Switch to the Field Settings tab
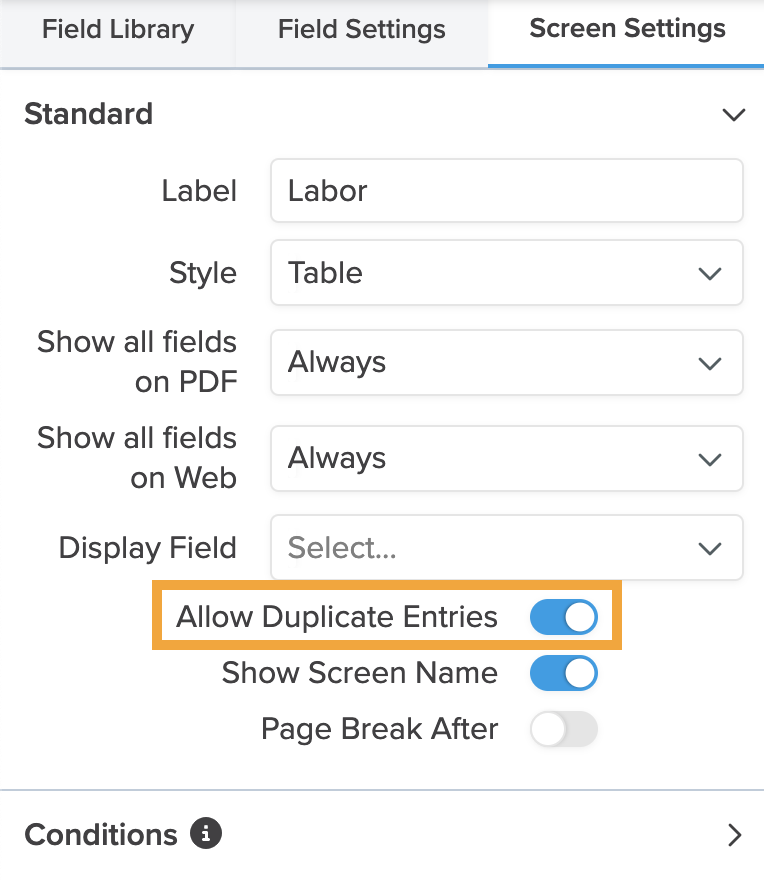Viewport: 764px width, 880px height. tap(362, 29)
